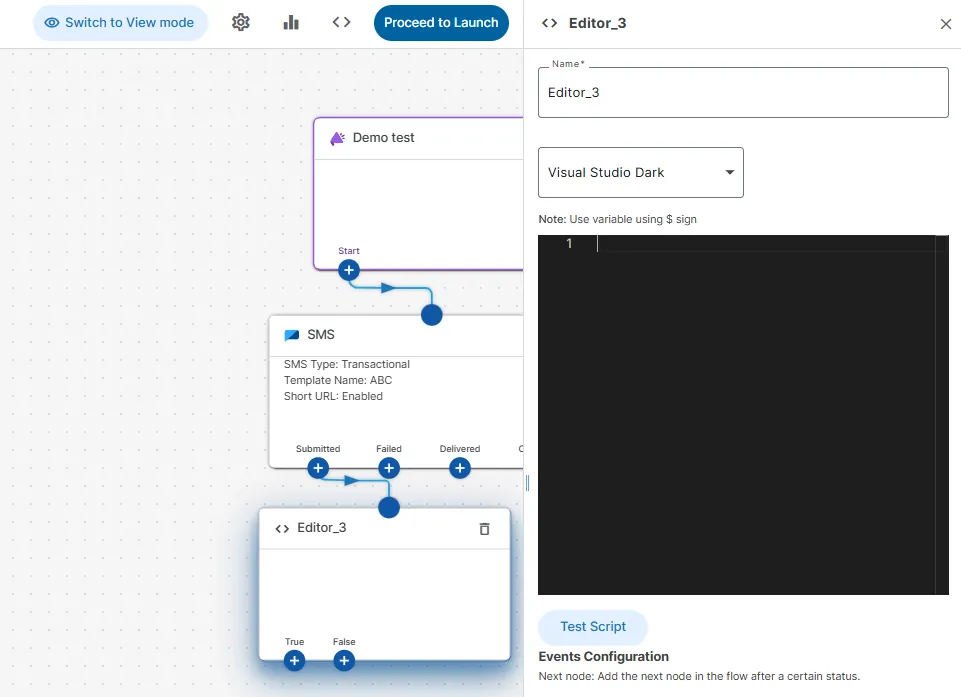
Task: Click inside the dark code editor area
Action: pos(743,414)
